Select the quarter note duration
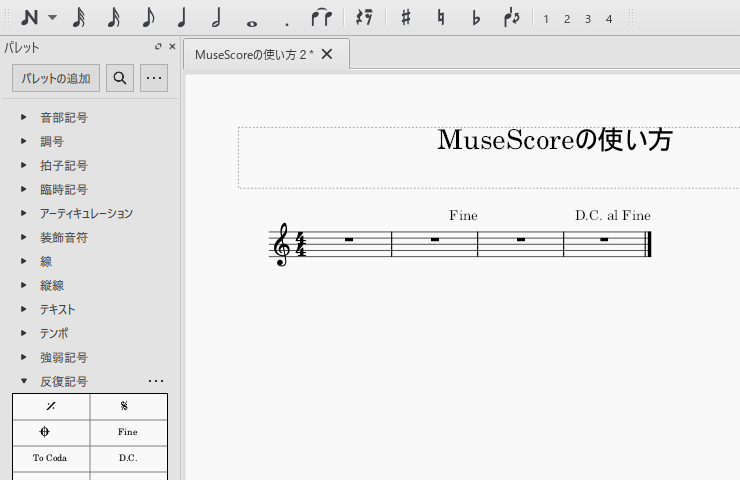This screenshot has width=740, height=480. click(182, 18)
